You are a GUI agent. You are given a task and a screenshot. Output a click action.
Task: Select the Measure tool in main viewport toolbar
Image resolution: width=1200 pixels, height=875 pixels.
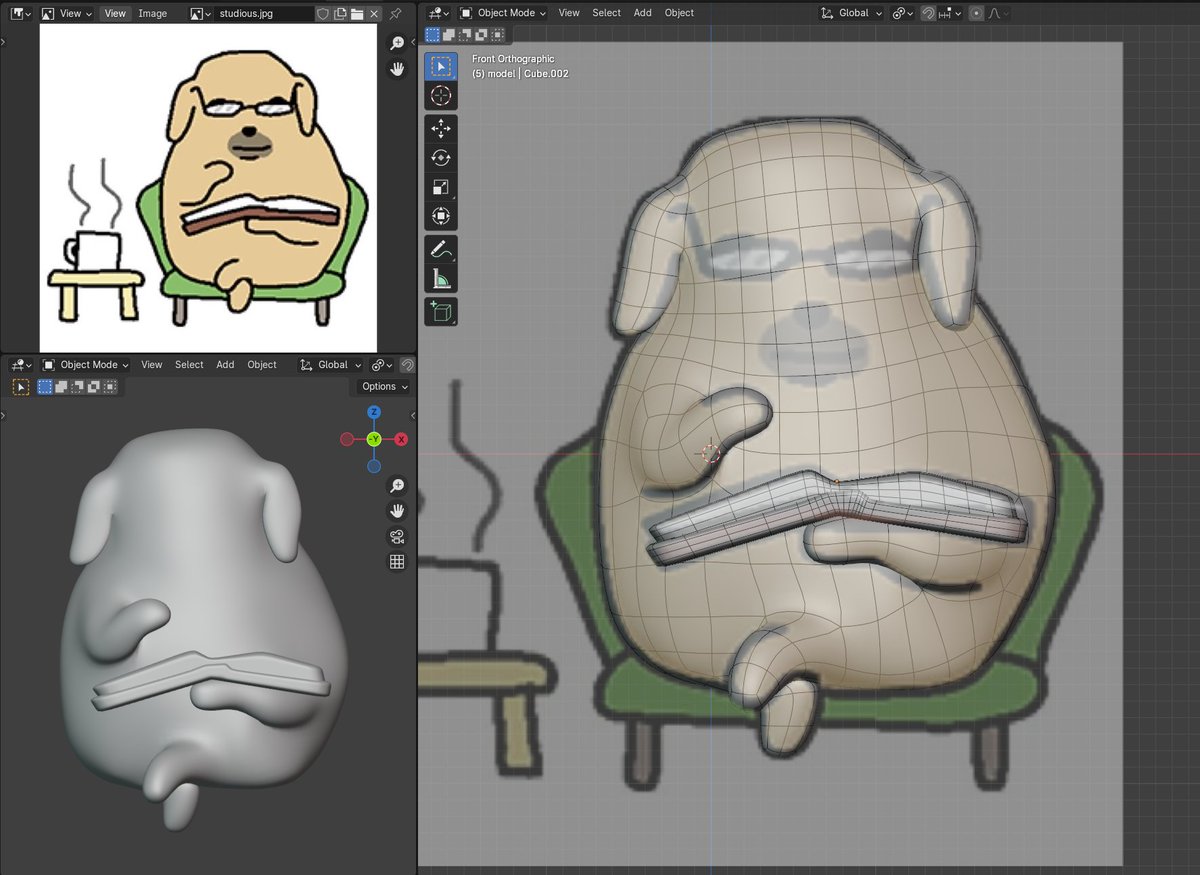click(x=440, y=278)
